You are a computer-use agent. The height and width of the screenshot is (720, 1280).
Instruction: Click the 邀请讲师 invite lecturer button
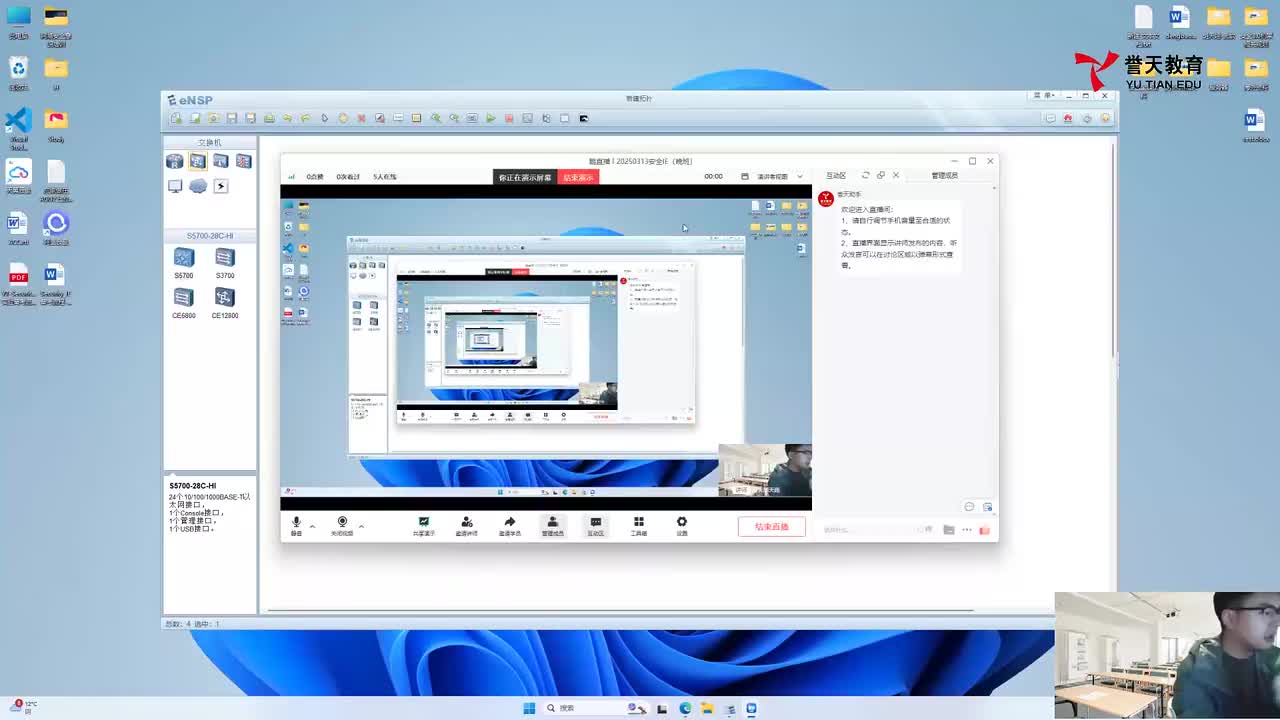[x=467, y=526]
